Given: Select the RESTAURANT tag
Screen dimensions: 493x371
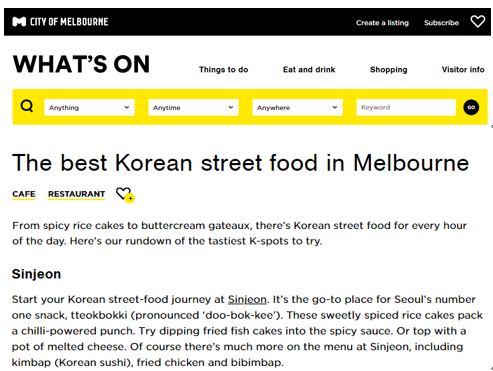Looking at the screenshot, I should (76, 194).
